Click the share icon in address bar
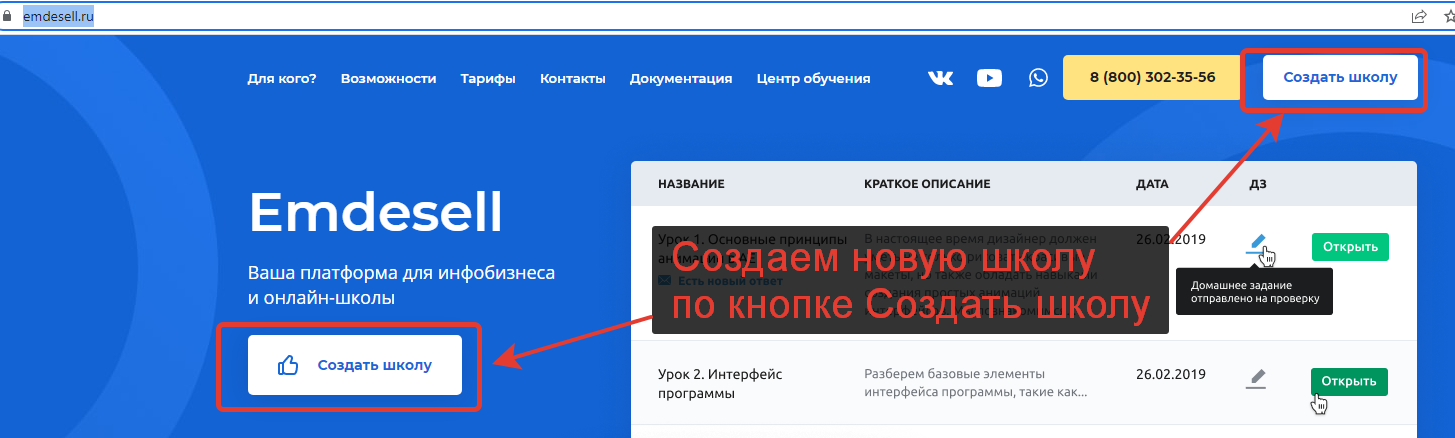This screenshot has width=1455, height=438. pyautogui.click(x=1418, y=16)
